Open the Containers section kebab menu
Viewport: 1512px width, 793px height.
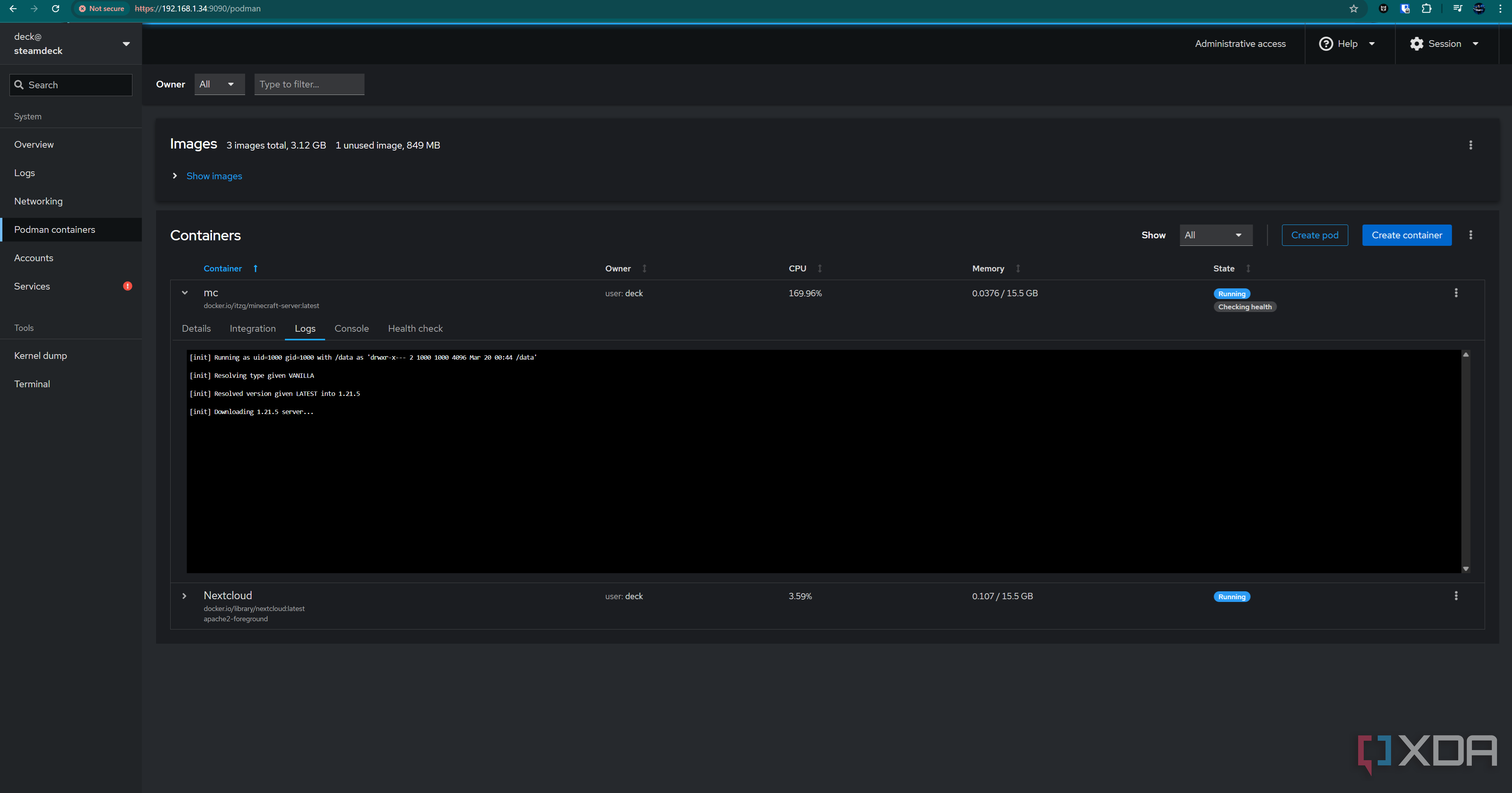tap(1470, 235)
